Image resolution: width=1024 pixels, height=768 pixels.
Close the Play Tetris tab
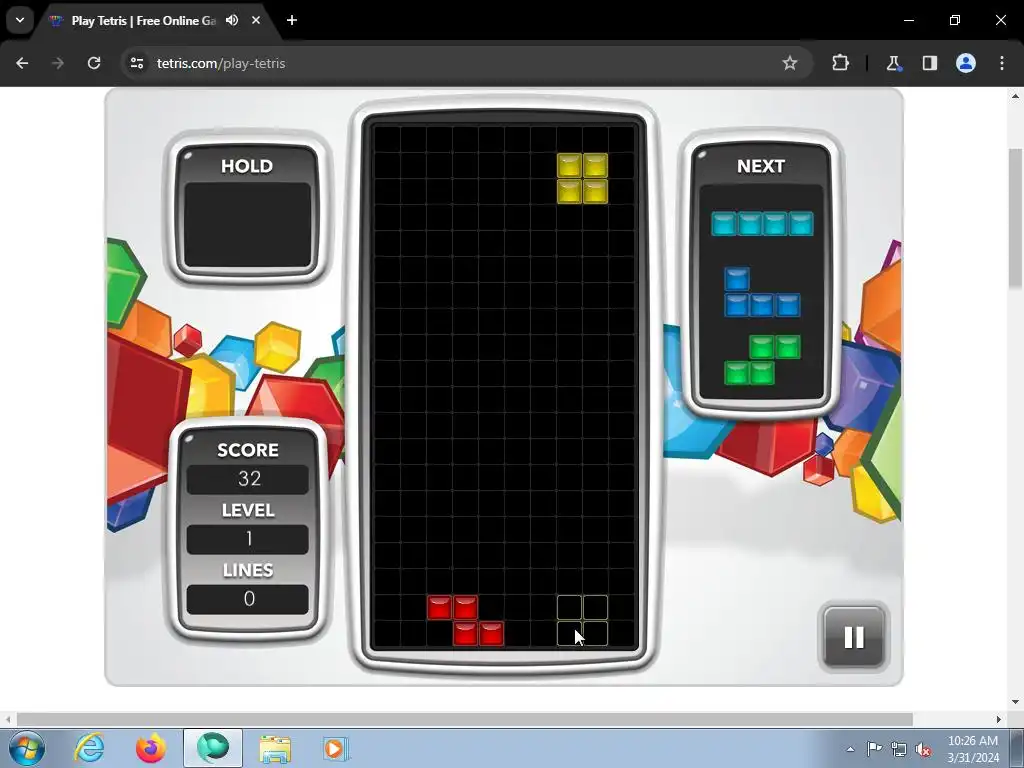pos(256,20)
